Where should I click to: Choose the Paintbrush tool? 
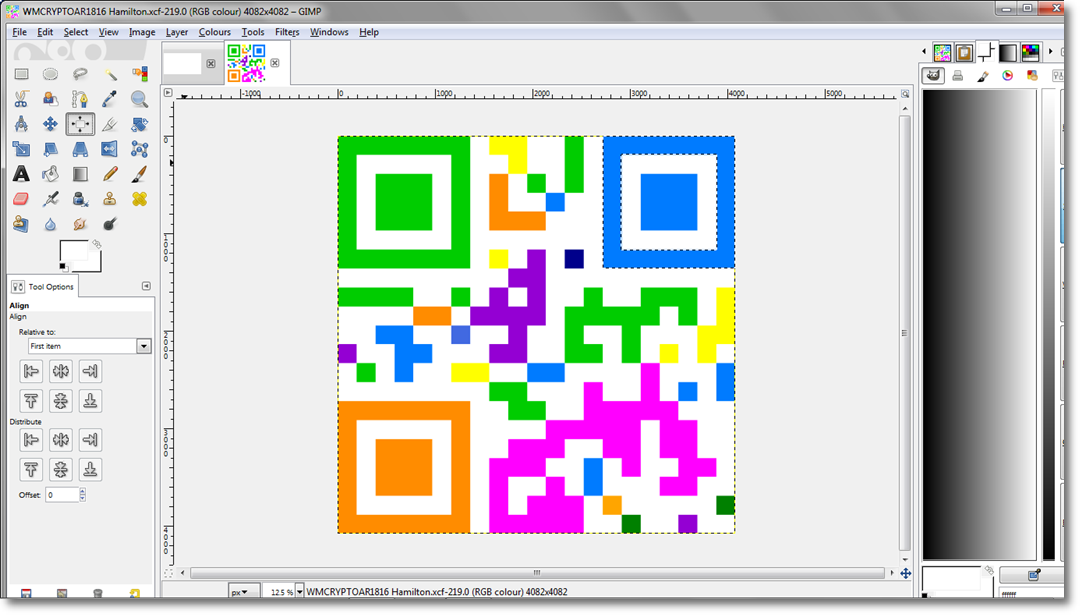(x=139, y=174)
